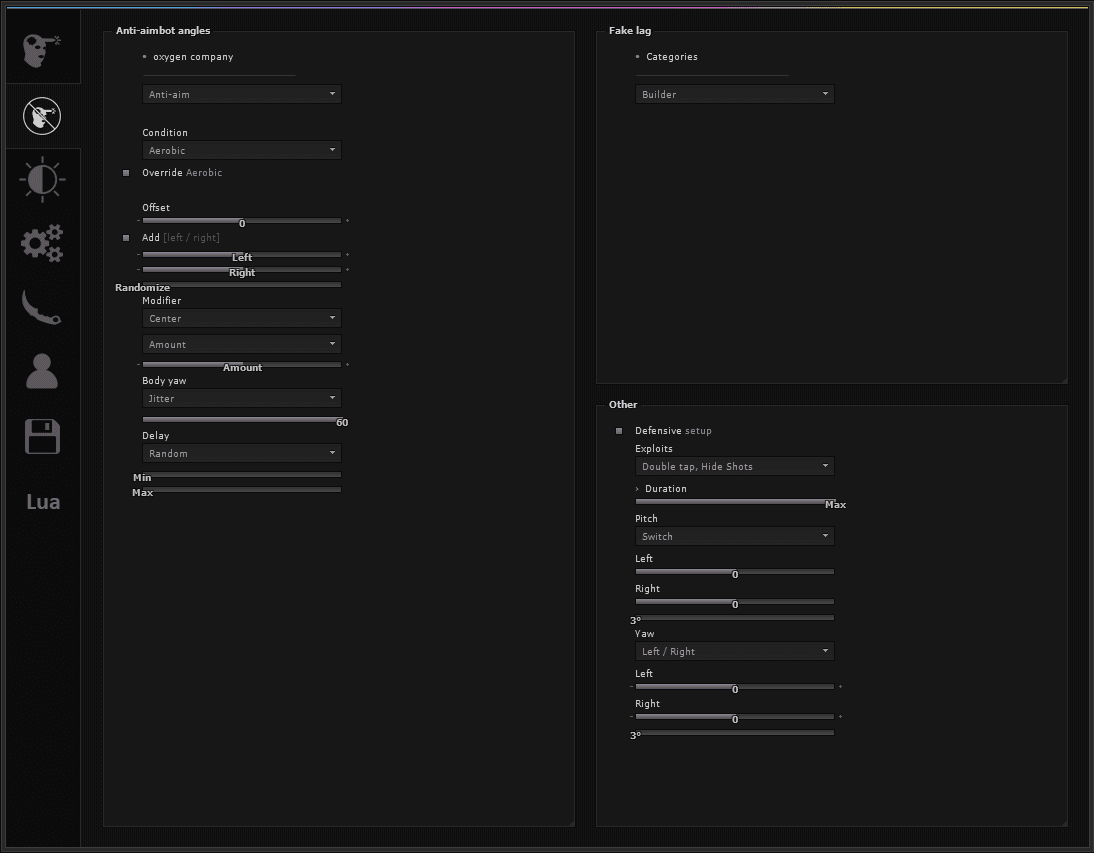Open the Amount dropdown below Modifier
Screen dimensions: 1094x853
[x=241, y=344]
